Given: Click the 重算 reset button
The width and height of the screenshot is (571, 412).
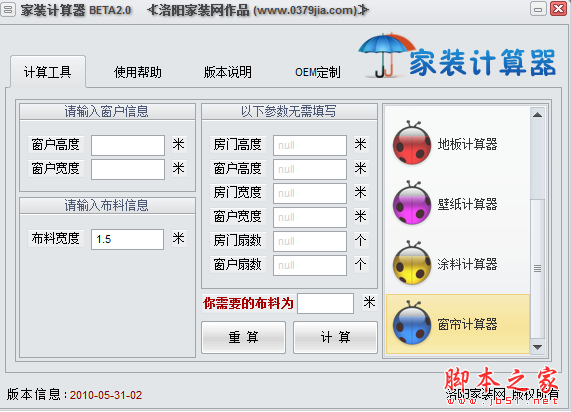Looking at the screenshot, I should click(x=243, y=337).
